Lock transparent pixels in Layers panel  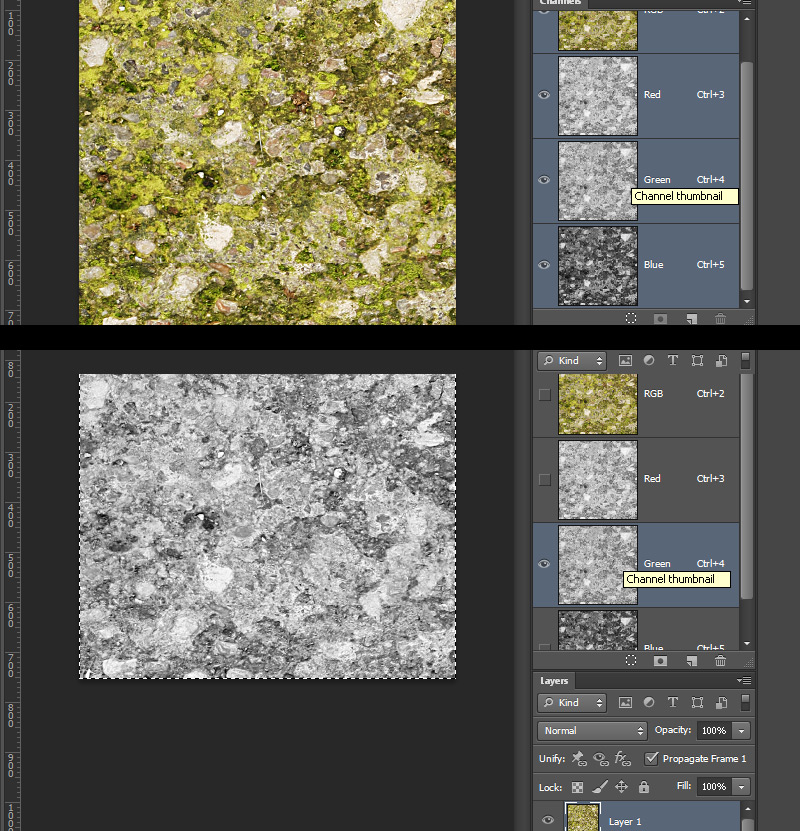(x=577, y=788)
